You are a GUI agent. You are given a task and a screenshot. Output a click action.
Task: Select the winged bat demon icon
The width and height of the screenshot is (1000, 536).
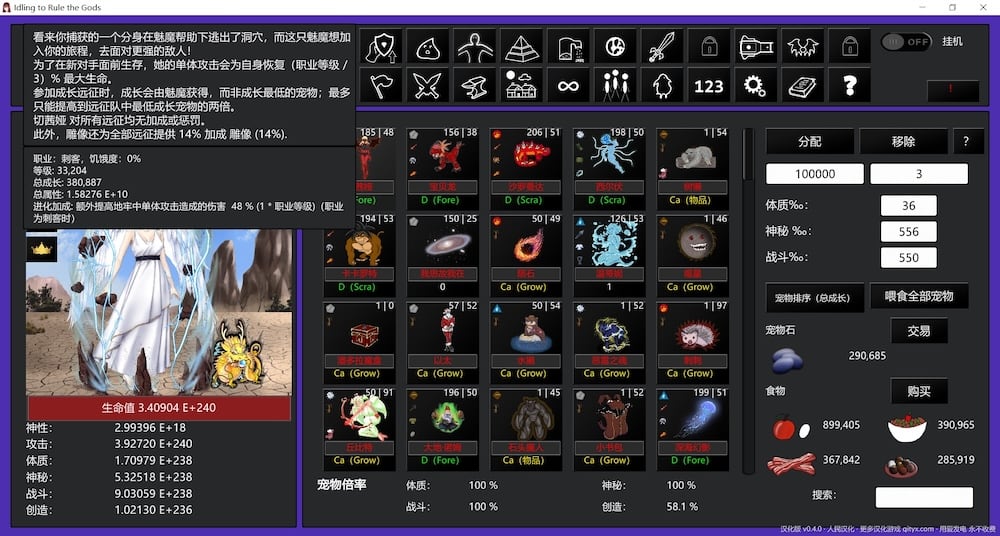(803, 46)
